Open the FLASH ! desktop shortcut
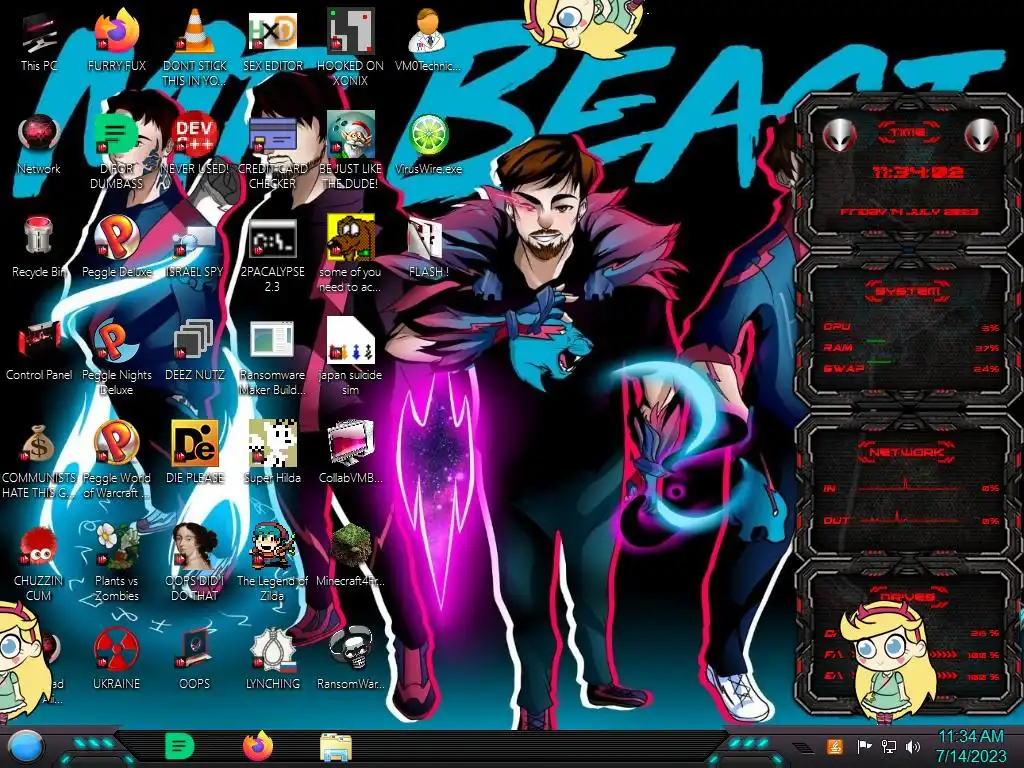This screenshot has width=1024, height=768. (428, 248)
